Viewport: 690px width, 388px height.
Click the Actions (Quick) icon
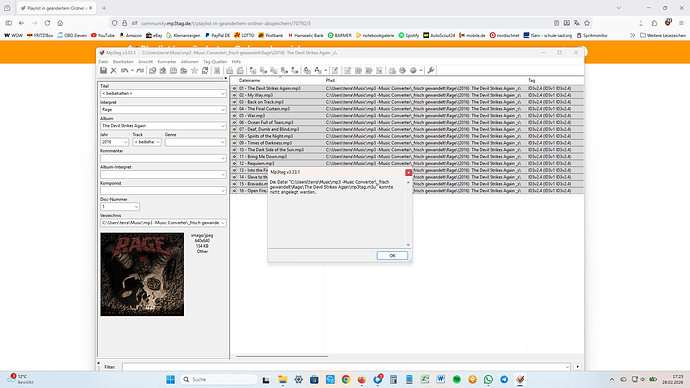[318, 70]
